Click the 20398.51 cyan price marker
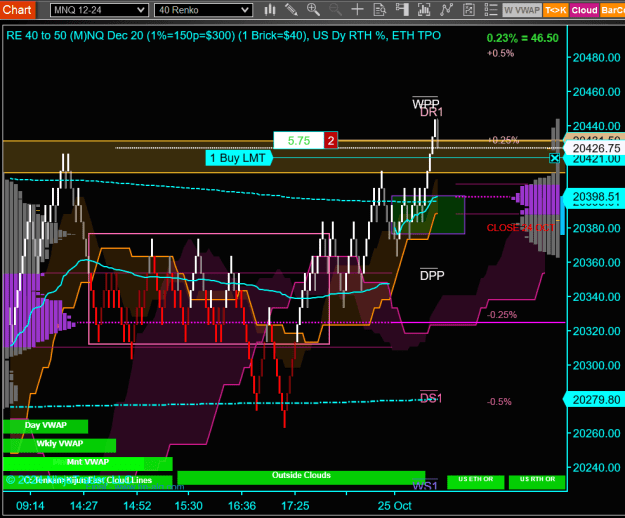This screenshot has width=625, height=518. (x=594, y=197)
